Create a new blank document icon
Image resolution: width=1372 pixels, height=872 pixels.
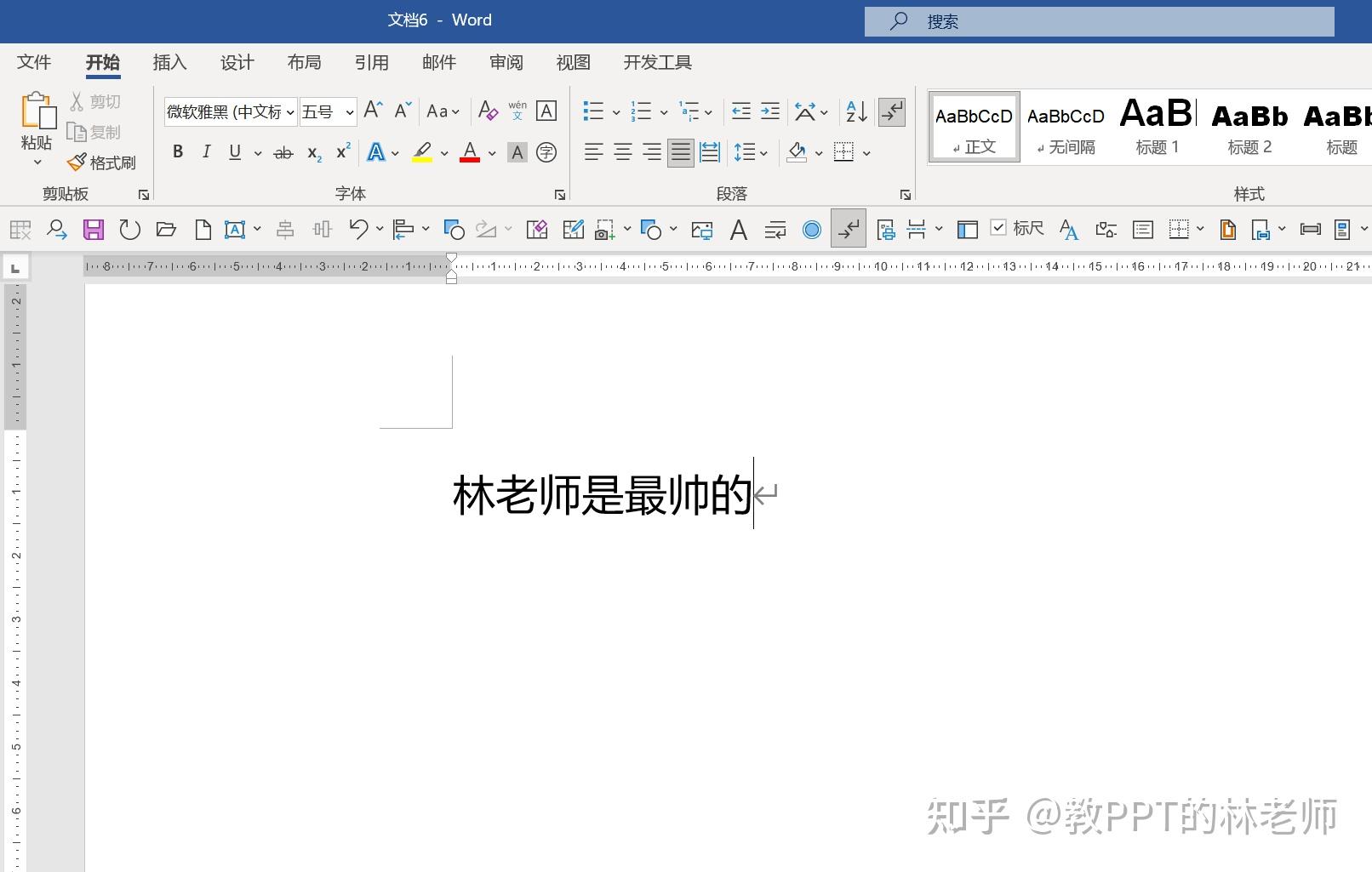[203, 229]
